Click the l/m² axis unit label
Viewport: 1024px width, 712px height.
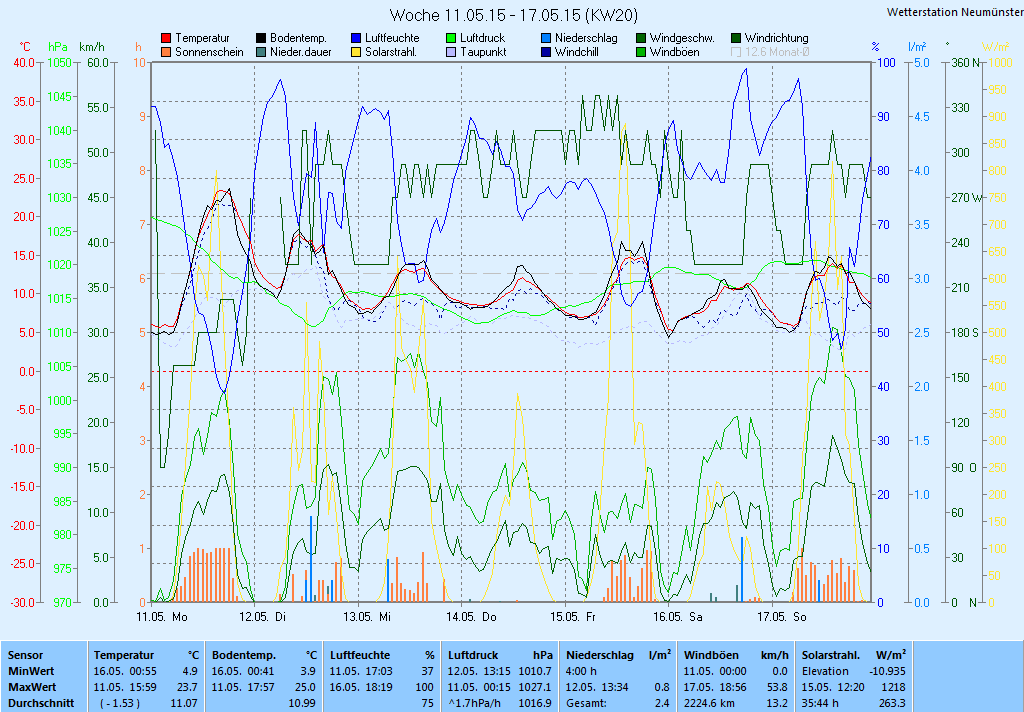tap(917, 47)
